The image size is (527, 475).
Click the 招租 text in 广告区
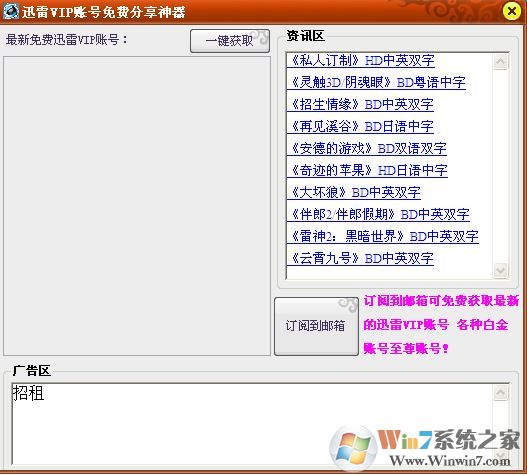coord(28,393)
